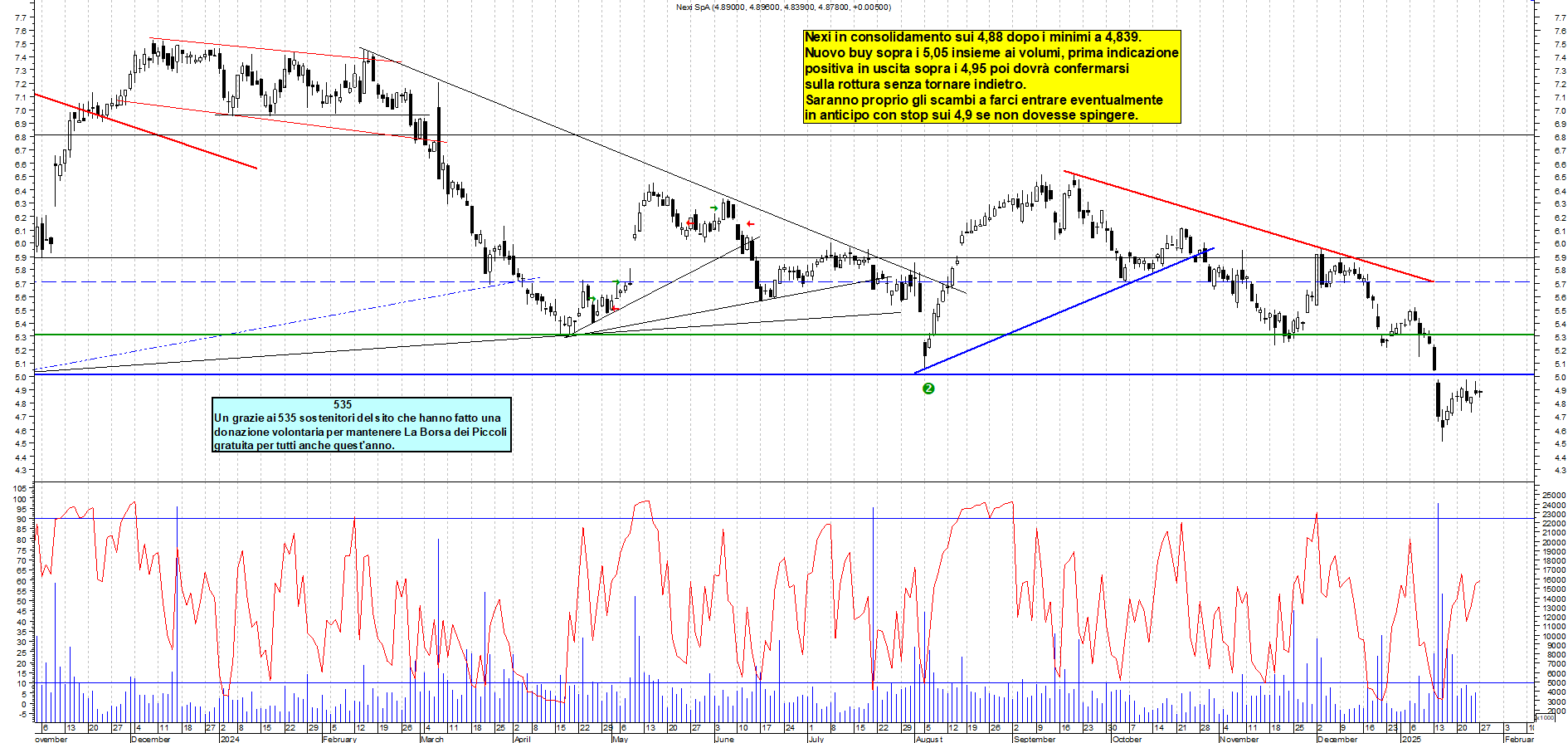
Task: Click the 10000 label on volume scale
Action: [x=1553, y=636]
